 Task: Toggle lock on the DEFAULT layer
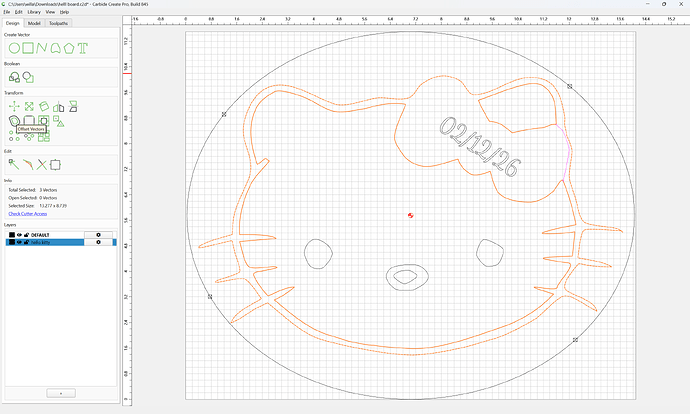pyautogui.click(x=26, y=235)
